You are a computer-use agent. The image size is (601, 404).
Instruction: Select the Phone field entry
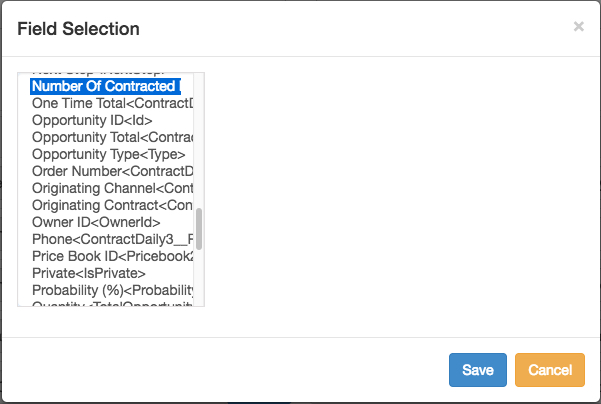pos(112,240)
